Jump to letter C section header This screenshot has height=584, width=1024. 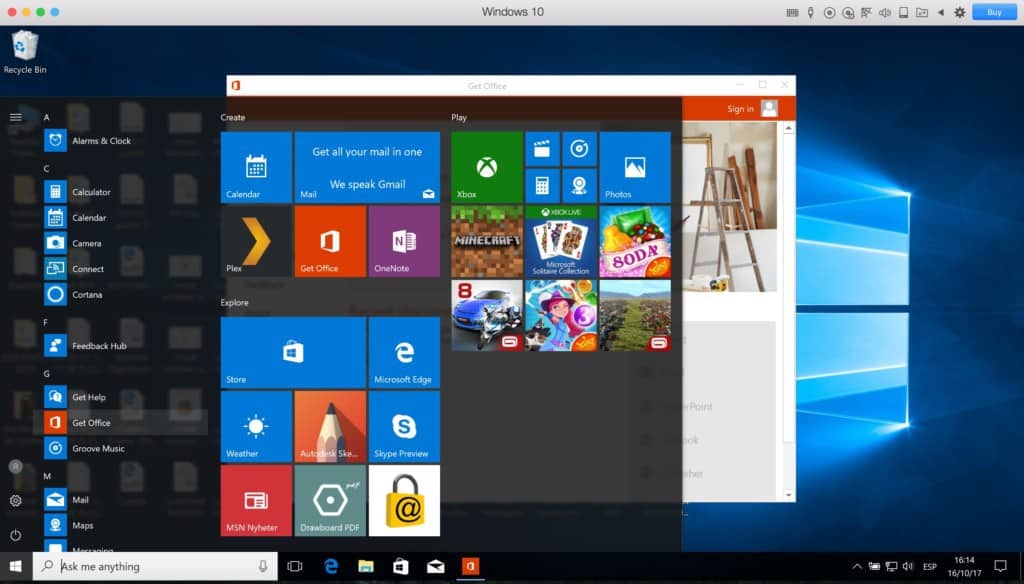[46, 169]
